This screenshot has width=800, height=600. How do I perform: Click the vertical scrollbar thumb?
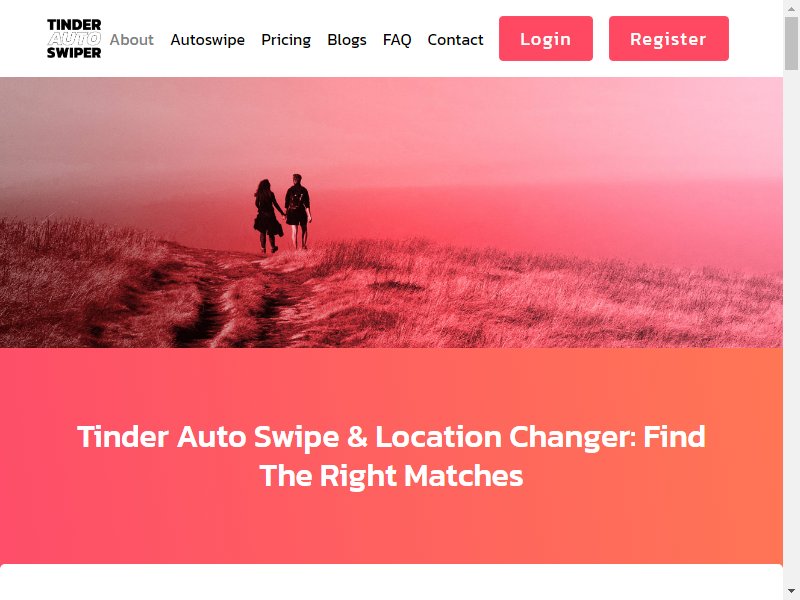coord(791,43)
